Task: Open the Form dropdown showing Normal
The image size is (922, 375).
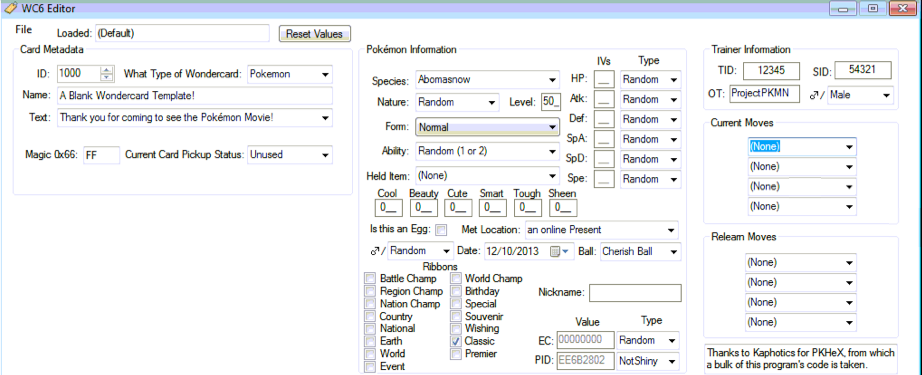Action: (x=487, y=127)
